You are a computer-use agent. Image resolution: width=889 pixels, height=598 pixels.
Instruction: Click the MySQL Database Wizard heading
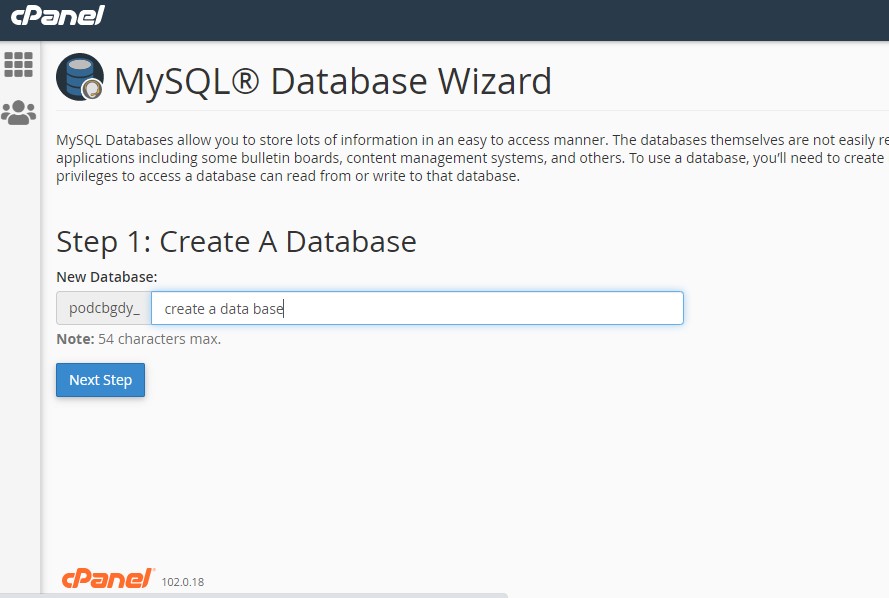[x=333, y=81]
